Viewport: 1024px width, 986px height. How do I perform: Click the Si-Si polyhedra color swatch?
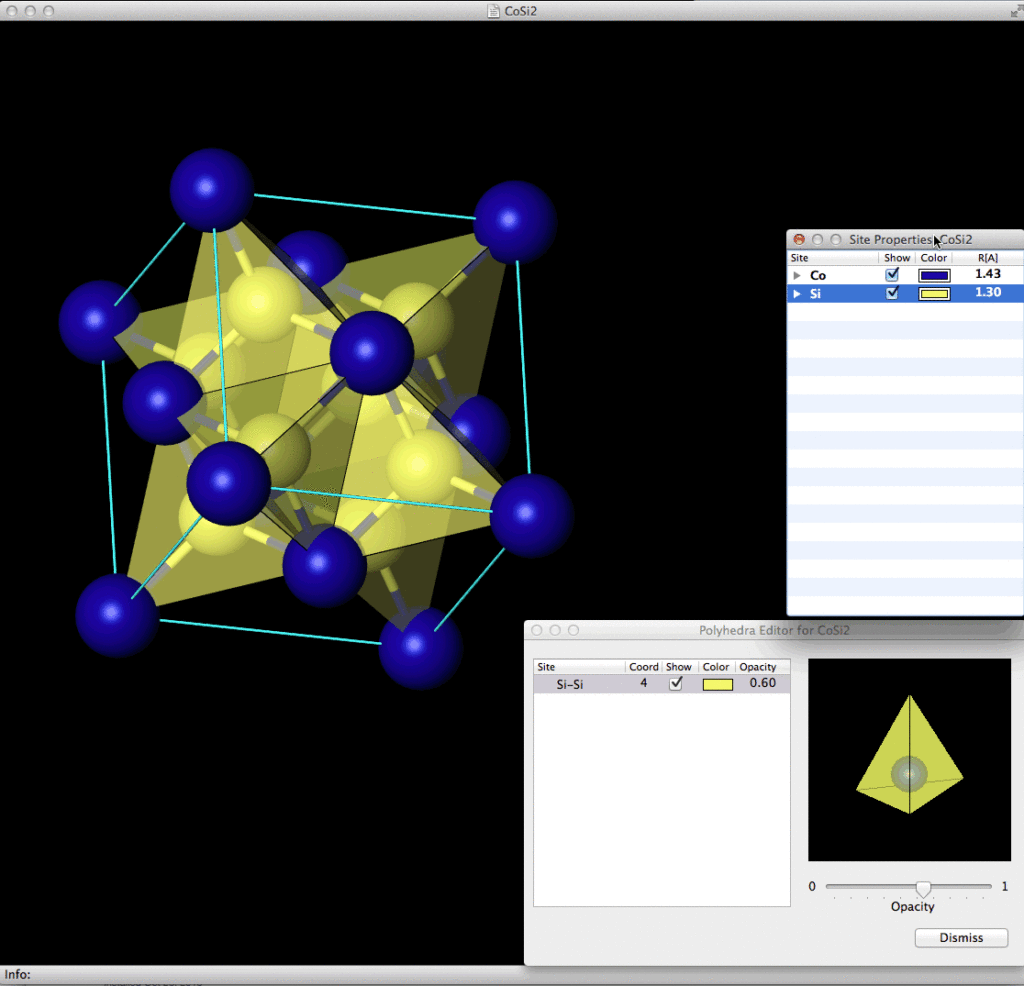pyautogui.click(x=717, y=684)
